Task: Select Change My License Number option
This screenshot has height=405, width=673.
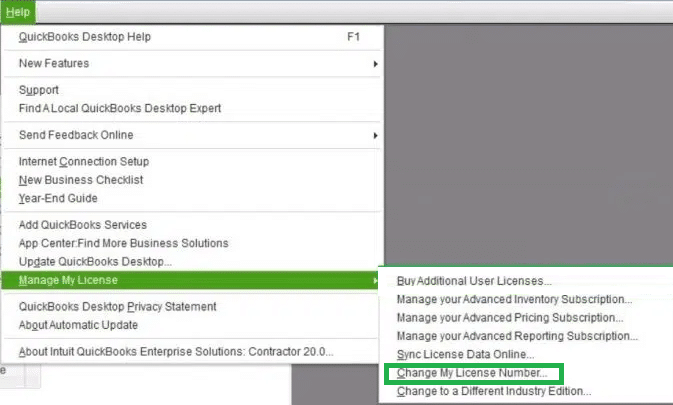Action: (x=472, y=373)
